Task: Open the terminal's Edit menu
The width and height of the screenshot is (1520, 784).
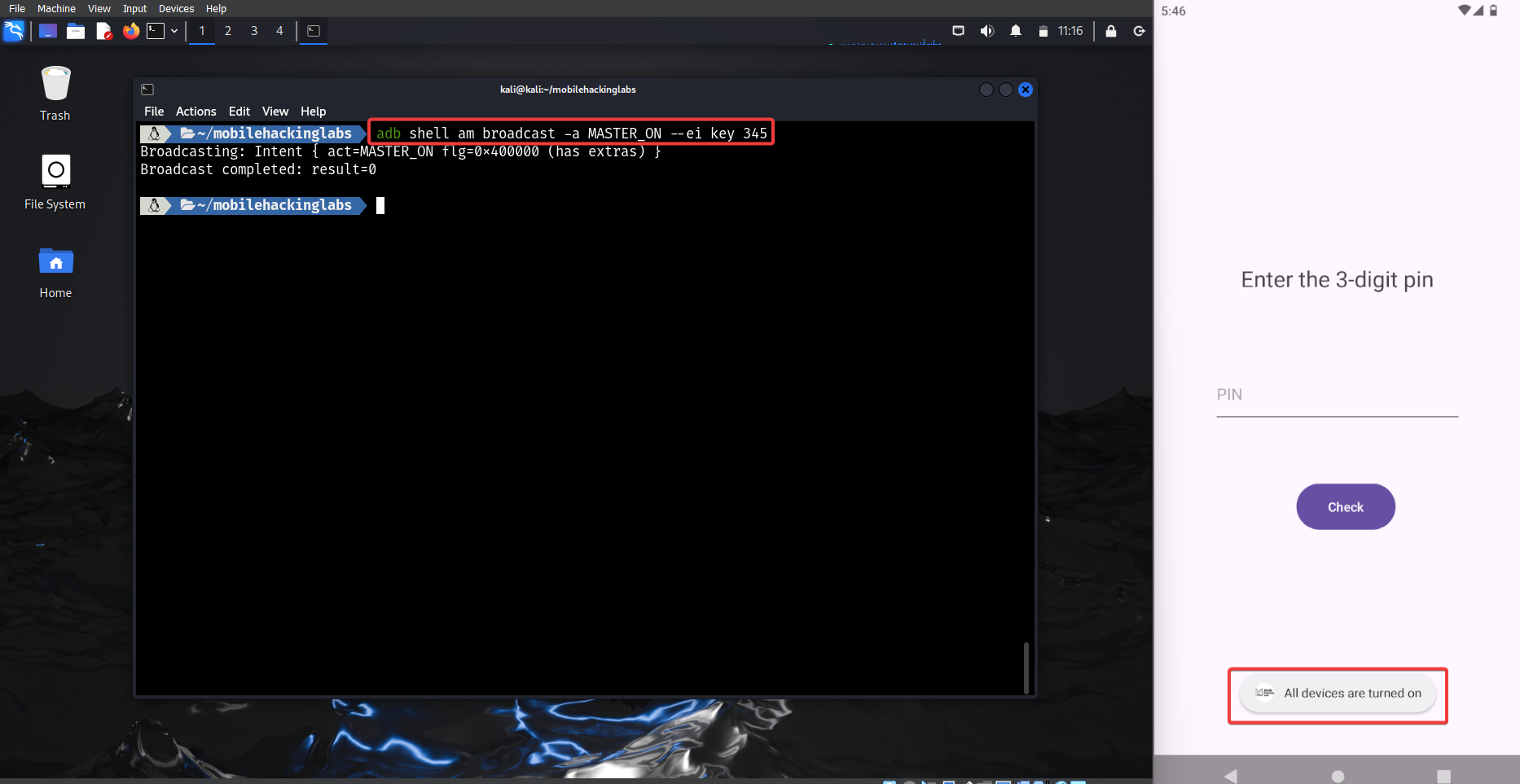Action: 239,112
